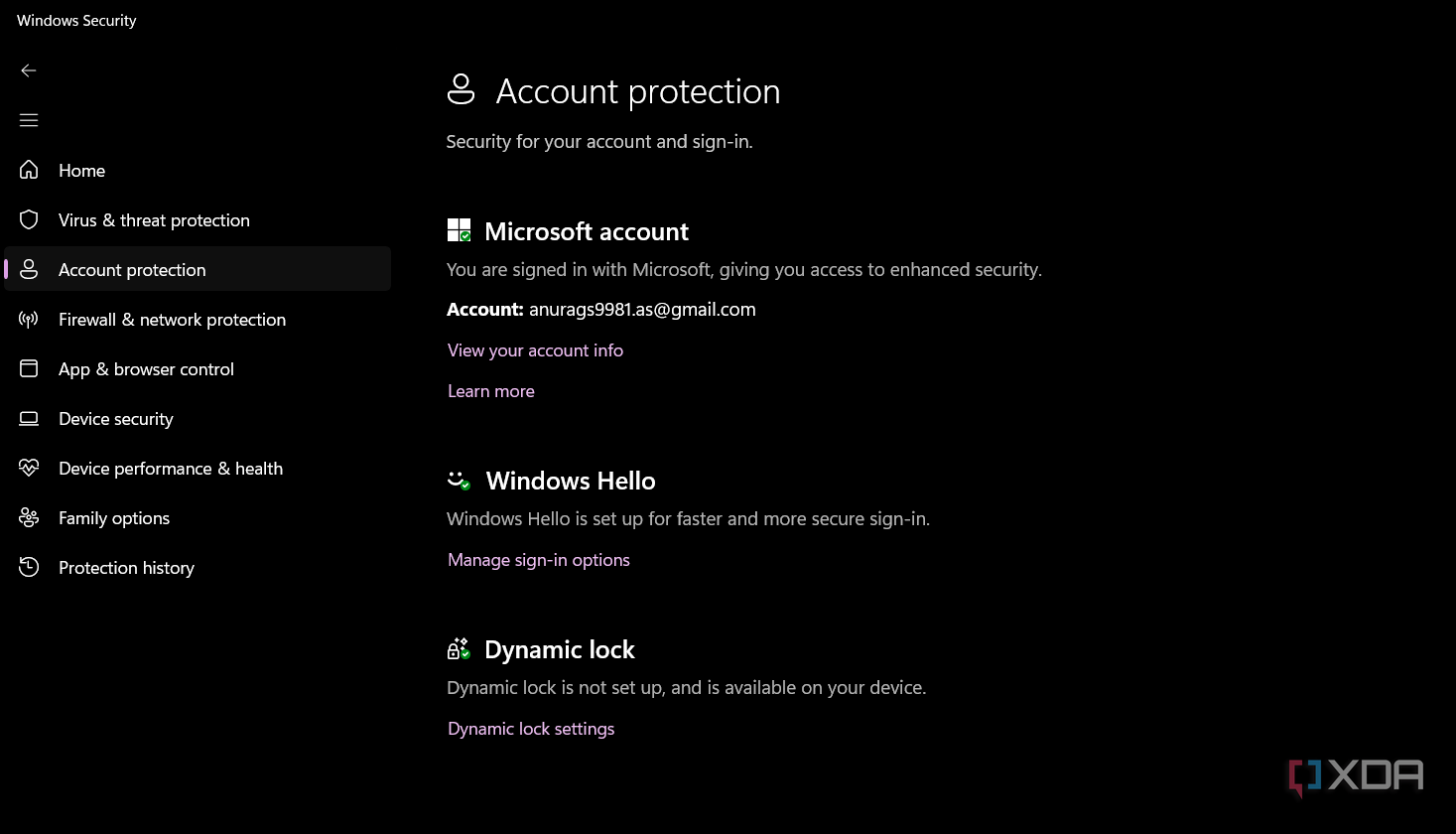Click 'Dynamic lock is not set up' description

click(x=687, y=688)
